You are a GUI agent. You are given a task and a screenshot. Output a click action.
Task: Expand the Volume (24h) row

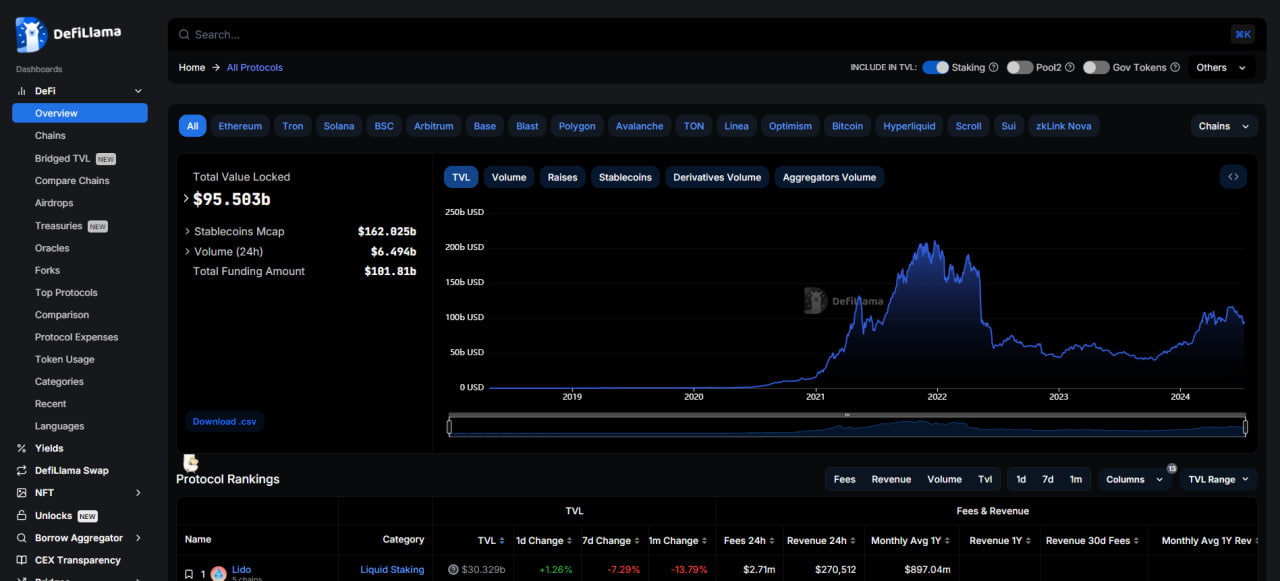(187, 251)
